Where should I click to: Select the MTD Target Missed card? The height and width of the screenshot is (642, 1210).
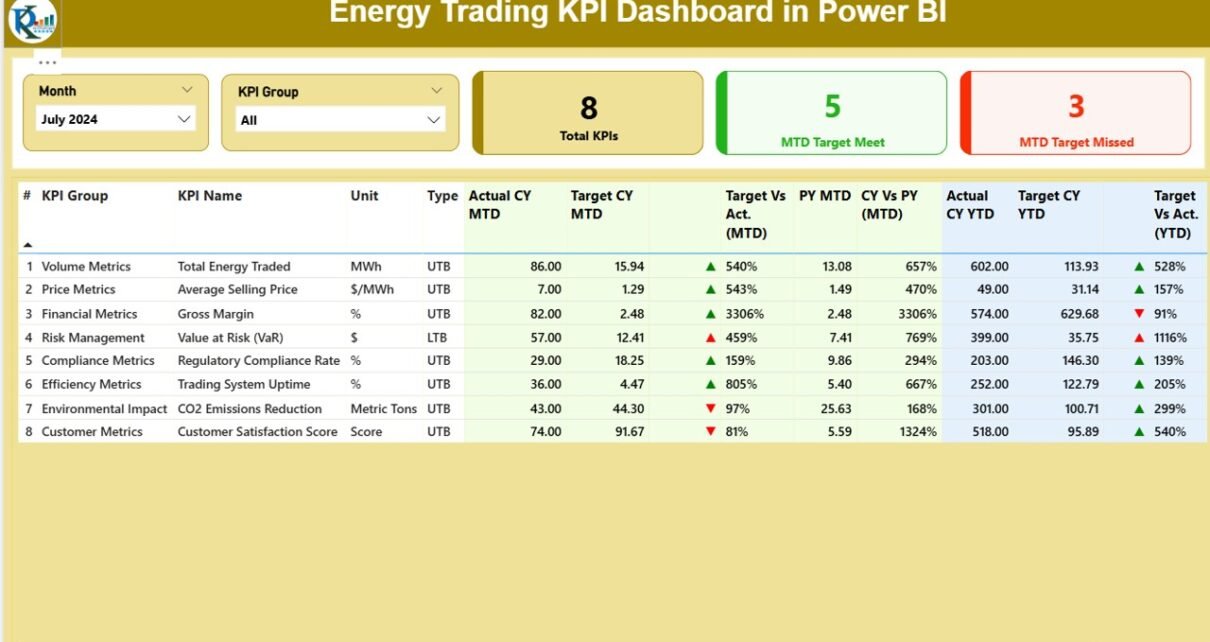[x=1076, y=113]
